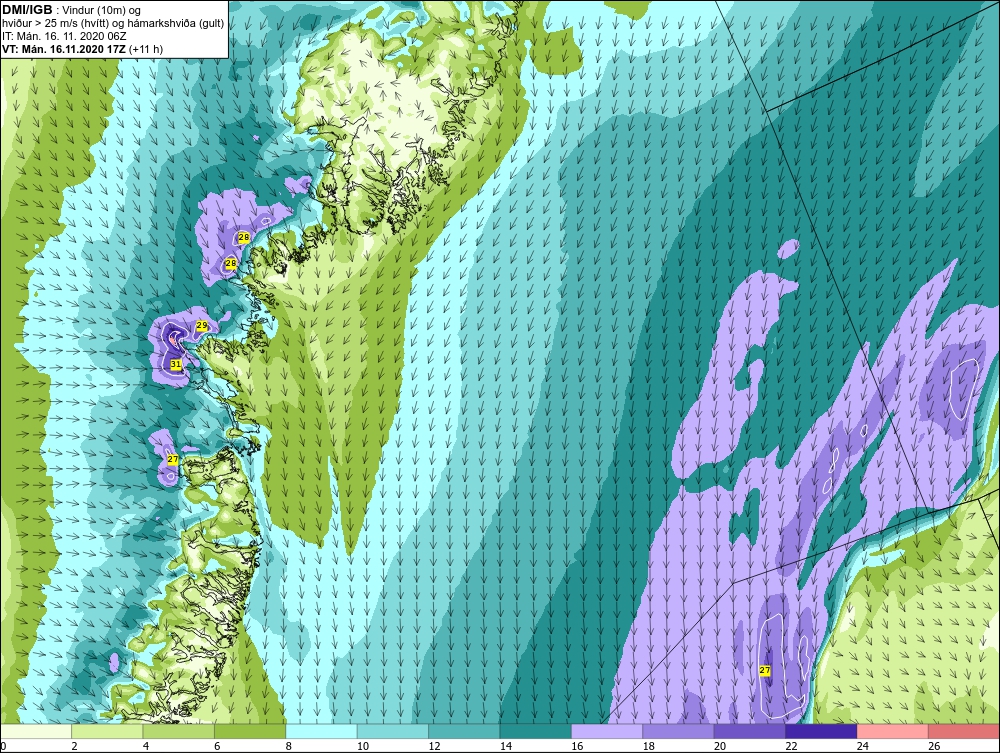Click the legend number 18

coord(649,746)
